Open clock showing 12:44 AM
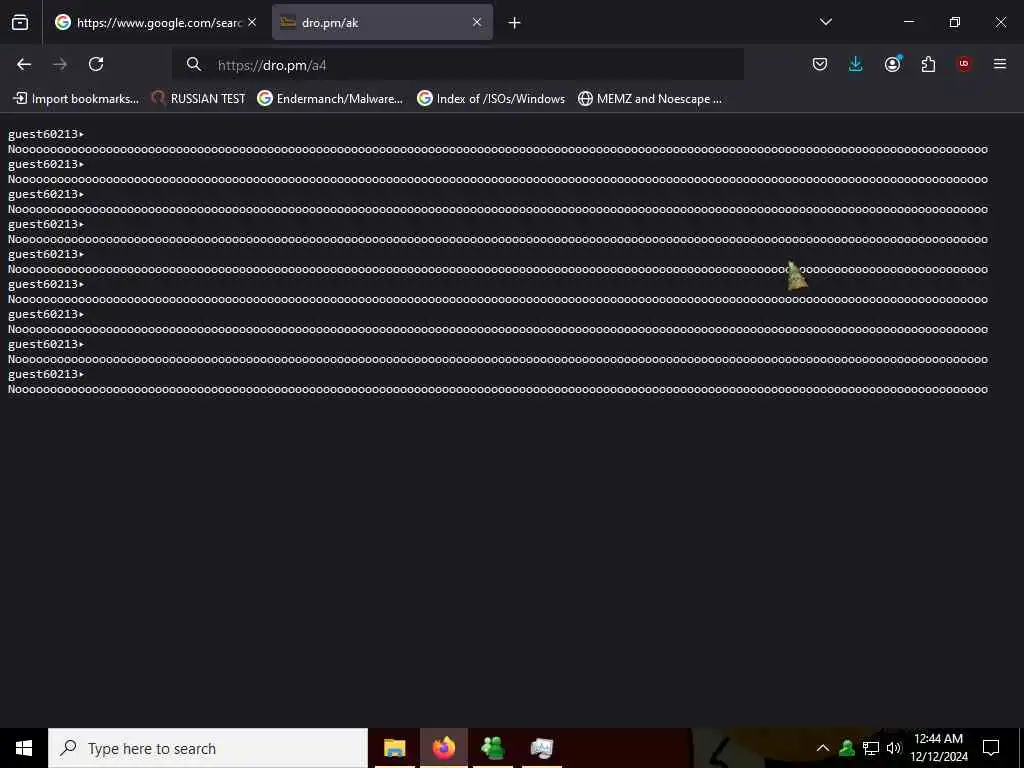The width and height of the screenshot is (1024, 768). click(x=938, y=748)
